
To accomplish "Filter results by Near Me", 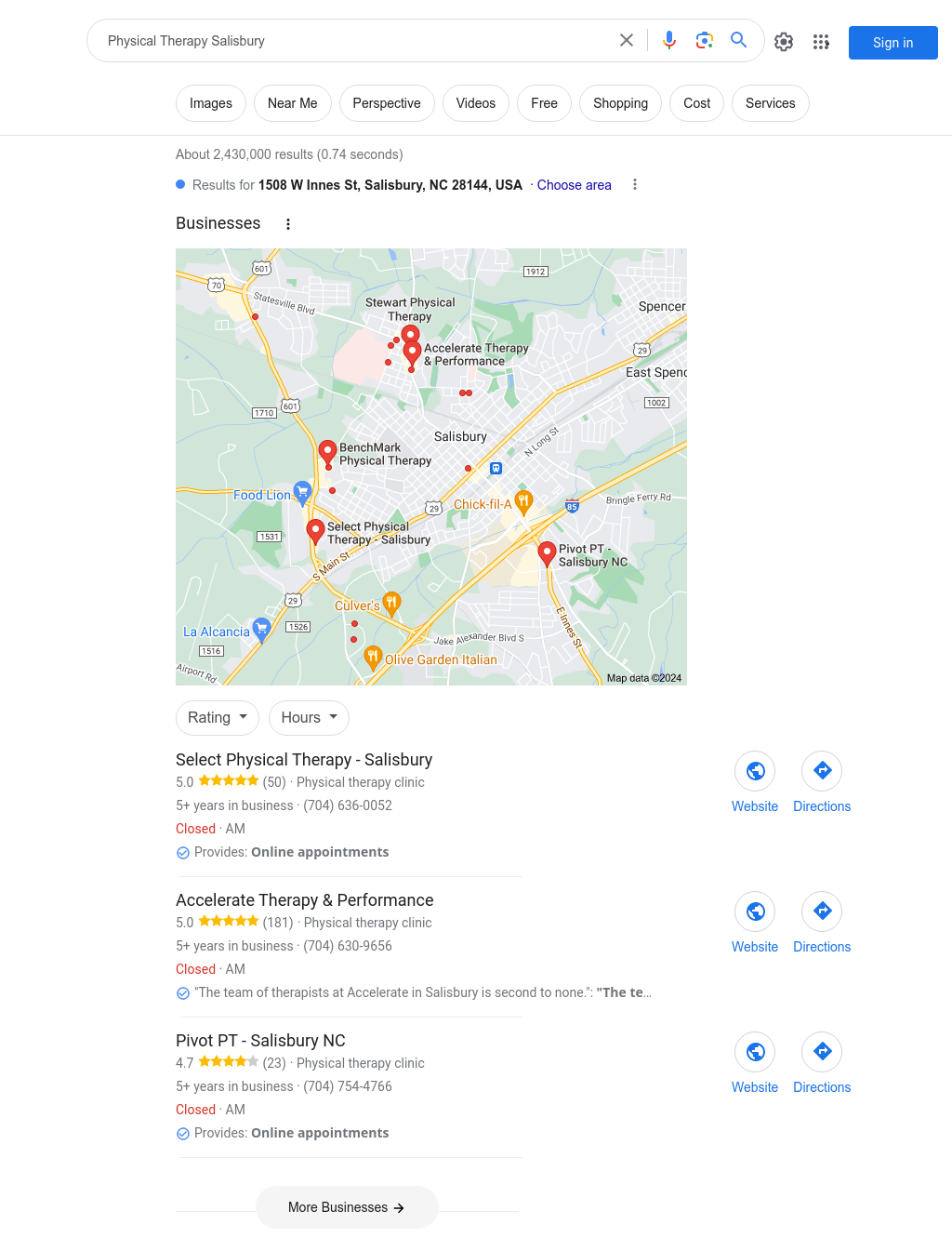I will (293, 103).
